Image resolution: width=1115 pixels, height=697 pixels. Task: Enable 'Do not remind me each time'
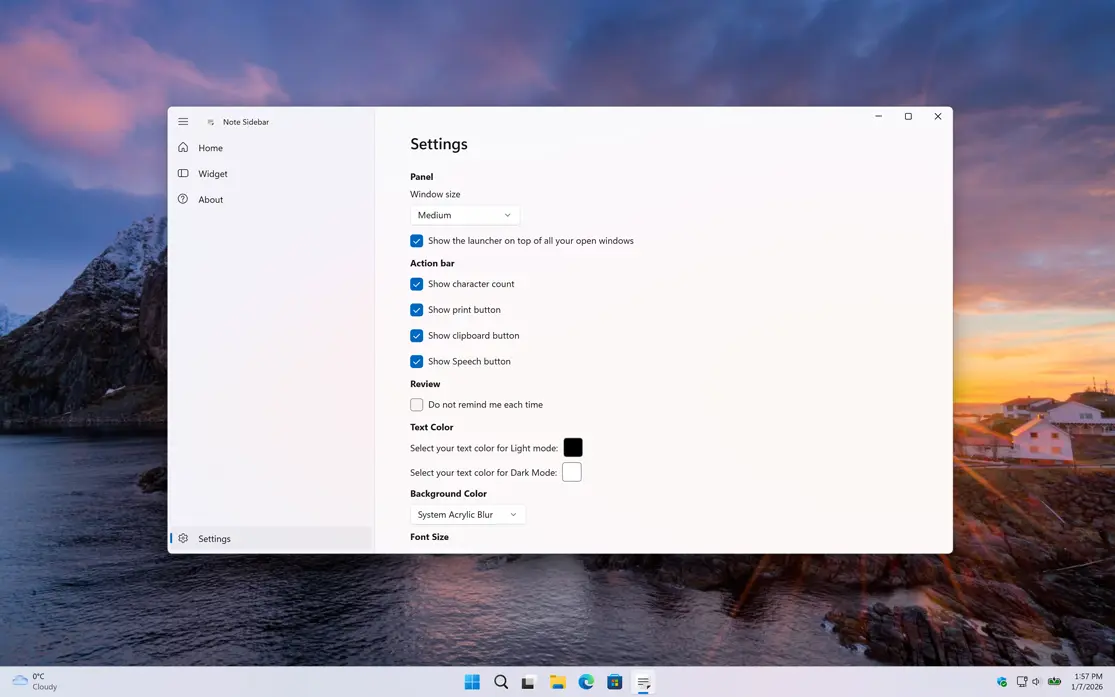[416, 404]
